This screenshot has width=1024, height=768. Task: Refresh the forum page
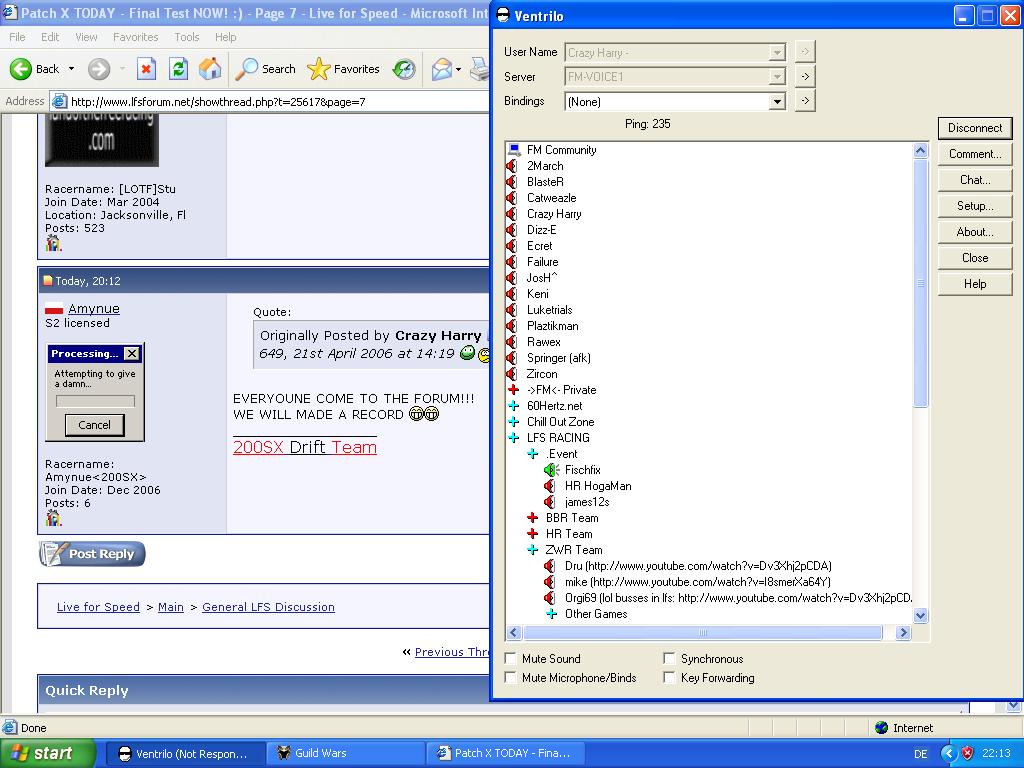[178, 69]
